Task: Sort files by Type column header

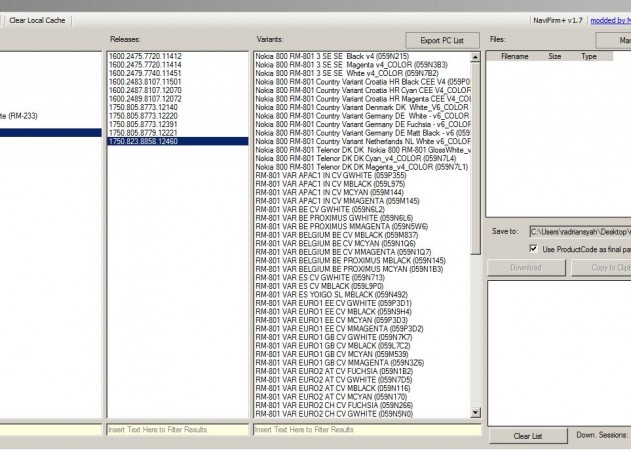Action: click(x=589, y=57)
